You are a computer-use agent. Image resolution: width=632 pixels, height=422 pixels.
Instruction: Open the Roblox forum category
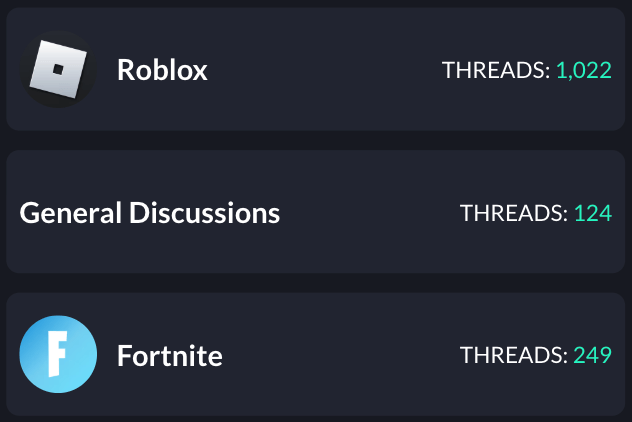tap(162, 70)
